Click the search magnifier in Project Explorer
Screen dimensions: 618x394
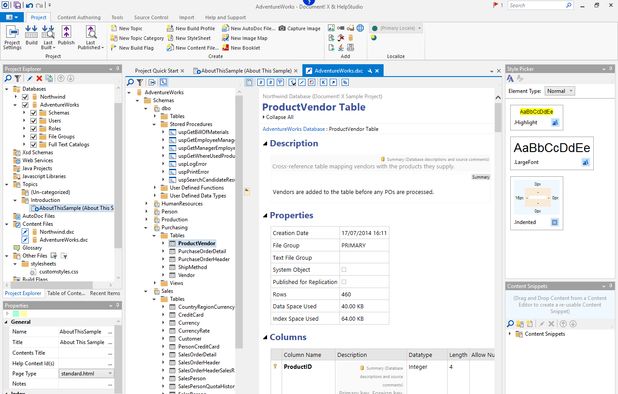pos(8,78)
